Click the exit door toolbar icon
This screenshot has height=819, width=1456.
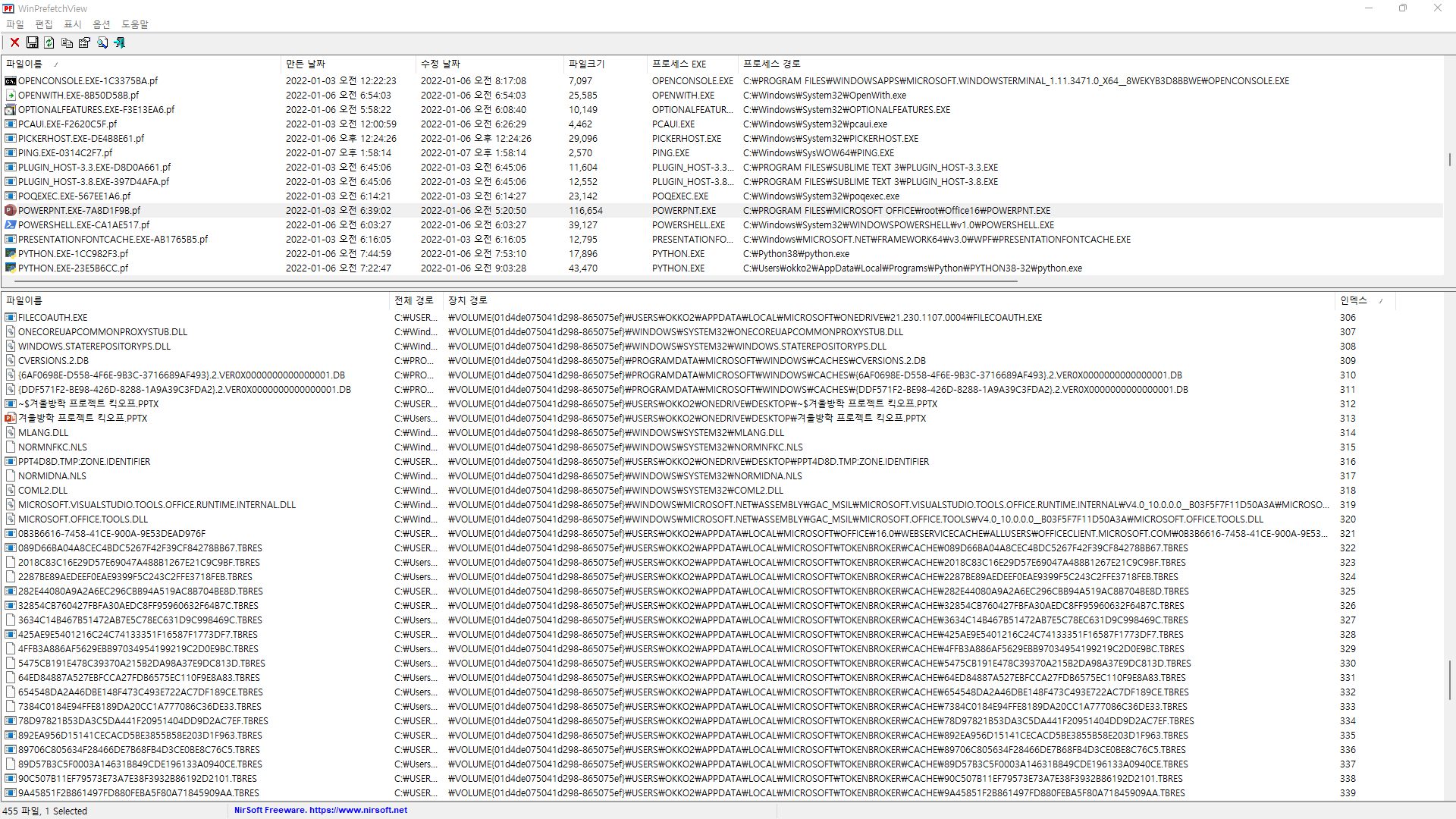click(x=120, y=43)
